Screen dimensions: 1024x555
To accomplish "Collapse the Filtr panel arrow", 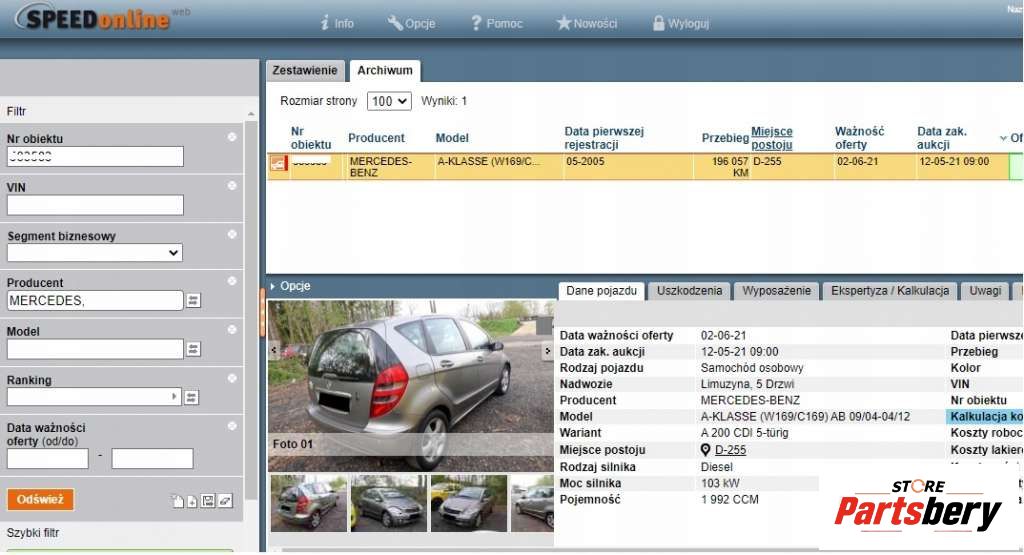I will [251, 114].
